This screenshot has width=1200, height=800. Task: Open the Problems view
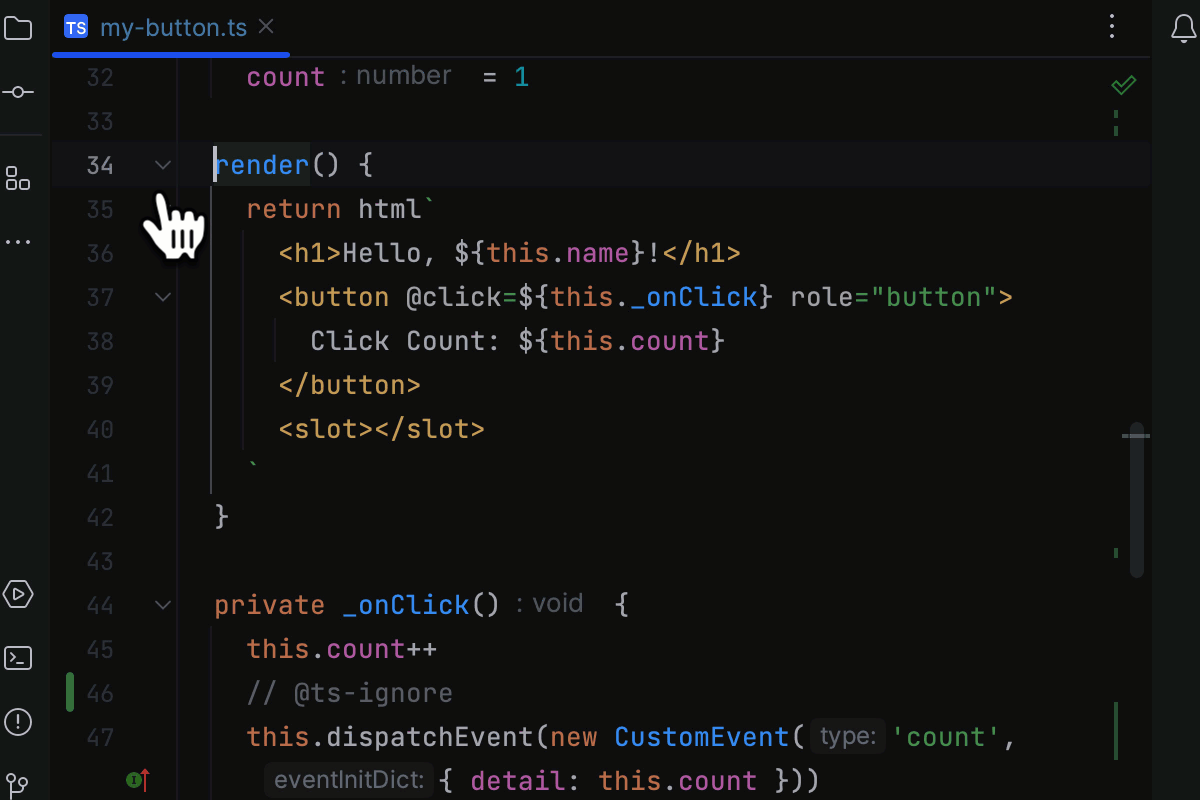coord(19,722)
